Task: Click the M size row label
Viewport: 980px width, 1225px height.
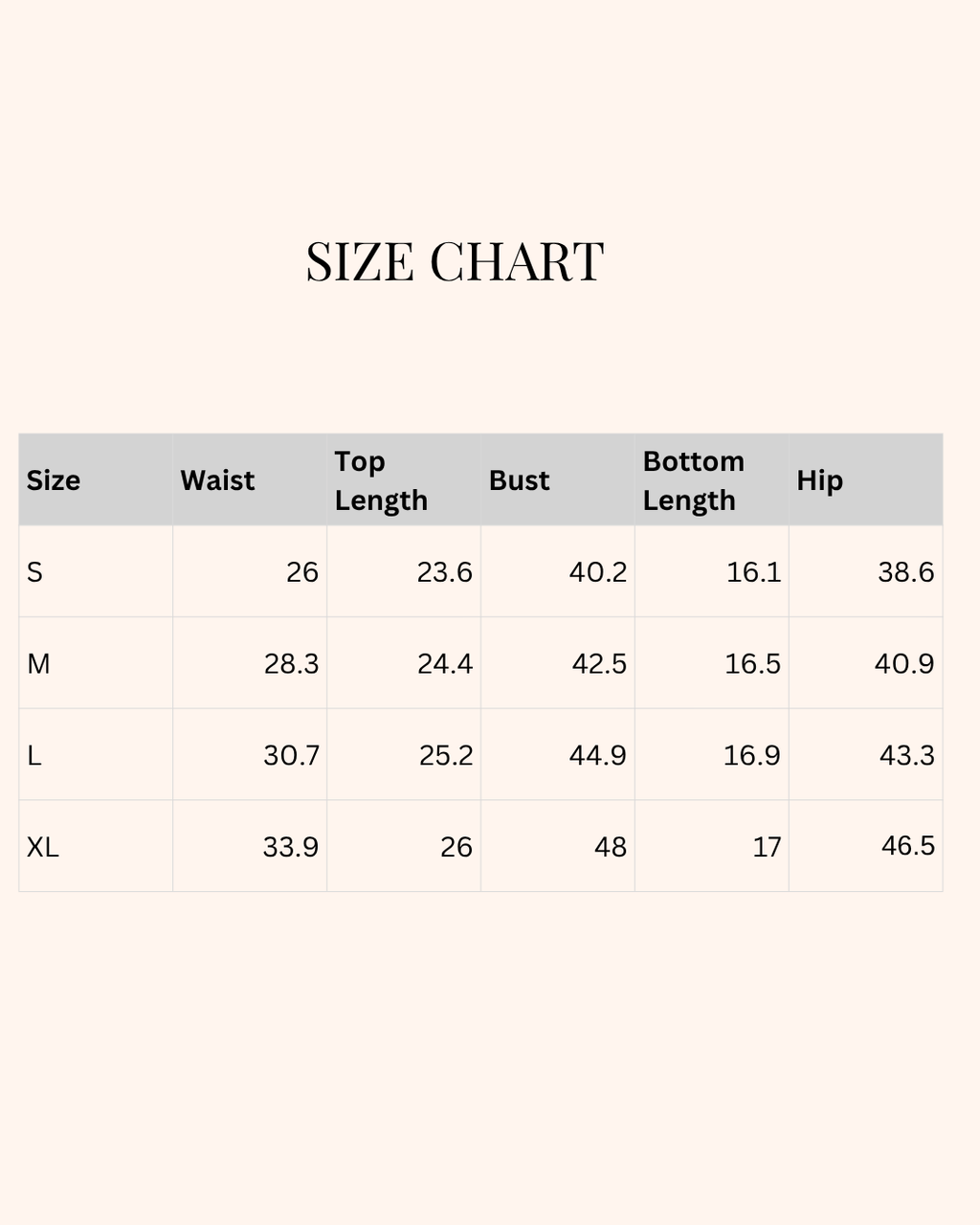Action: 39,664
